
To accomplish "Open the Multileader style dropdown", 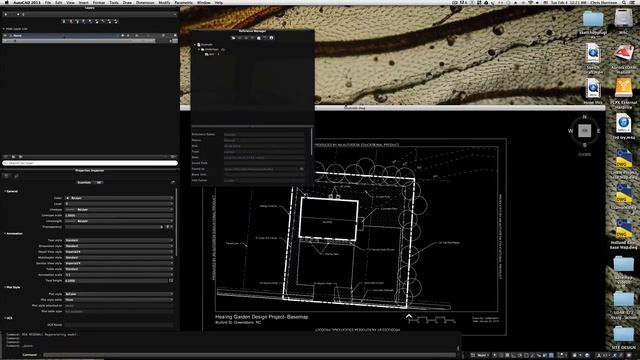I will click(x=119, y=258).
